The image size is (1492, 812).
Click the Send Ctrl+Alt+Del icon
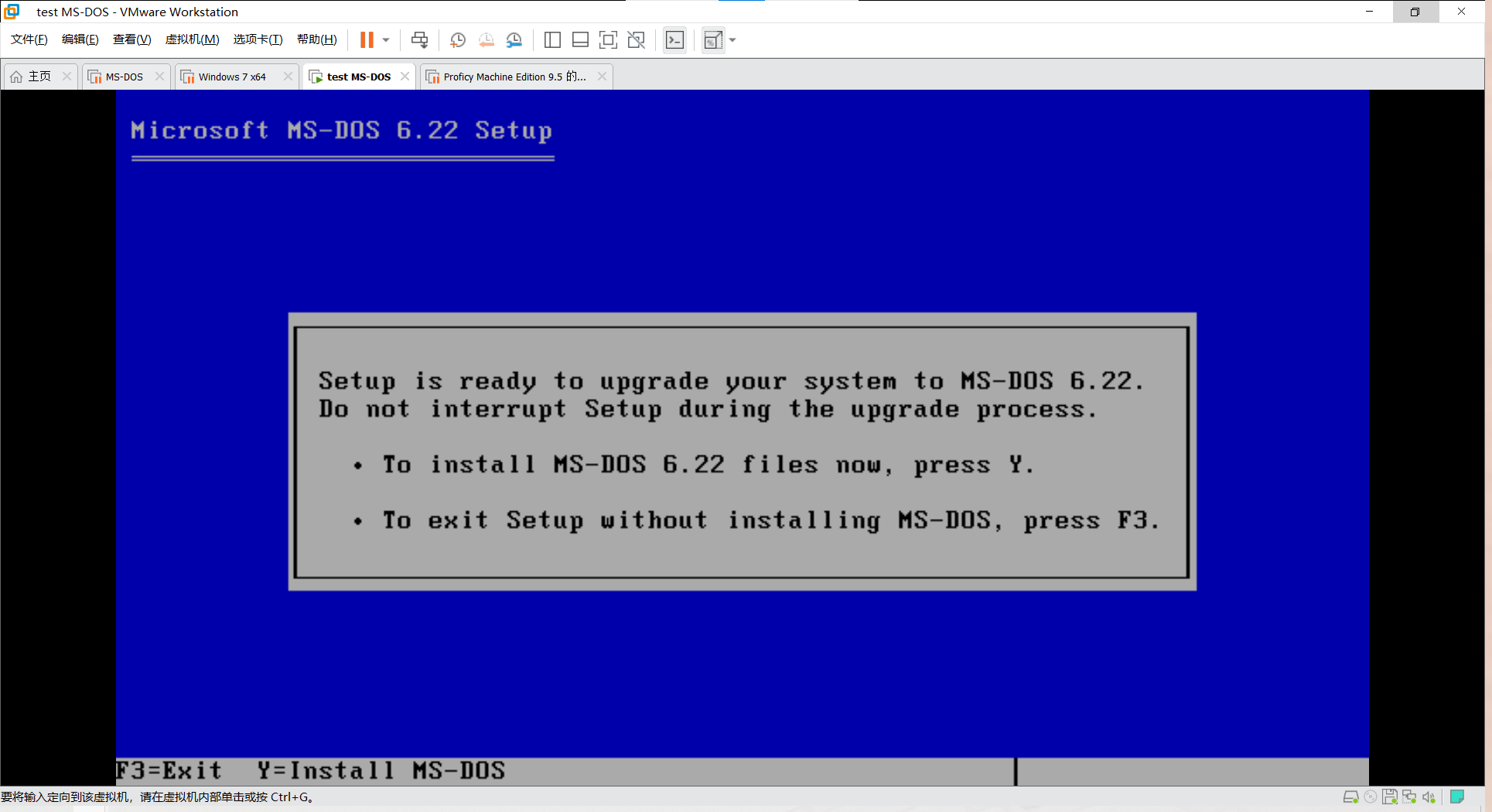pyautogui.click(x=419, y=39)
